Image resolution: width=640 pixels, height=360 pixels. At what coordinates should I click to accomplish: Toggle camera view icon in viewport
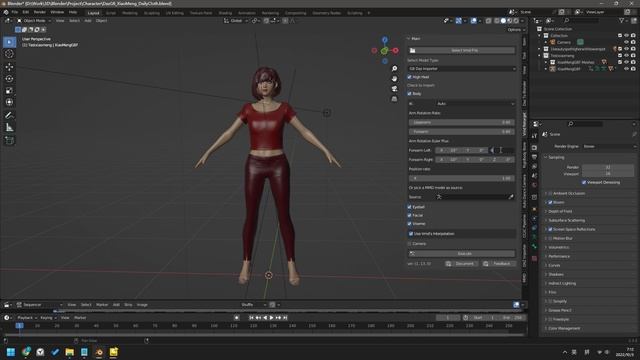click(394, 89)
